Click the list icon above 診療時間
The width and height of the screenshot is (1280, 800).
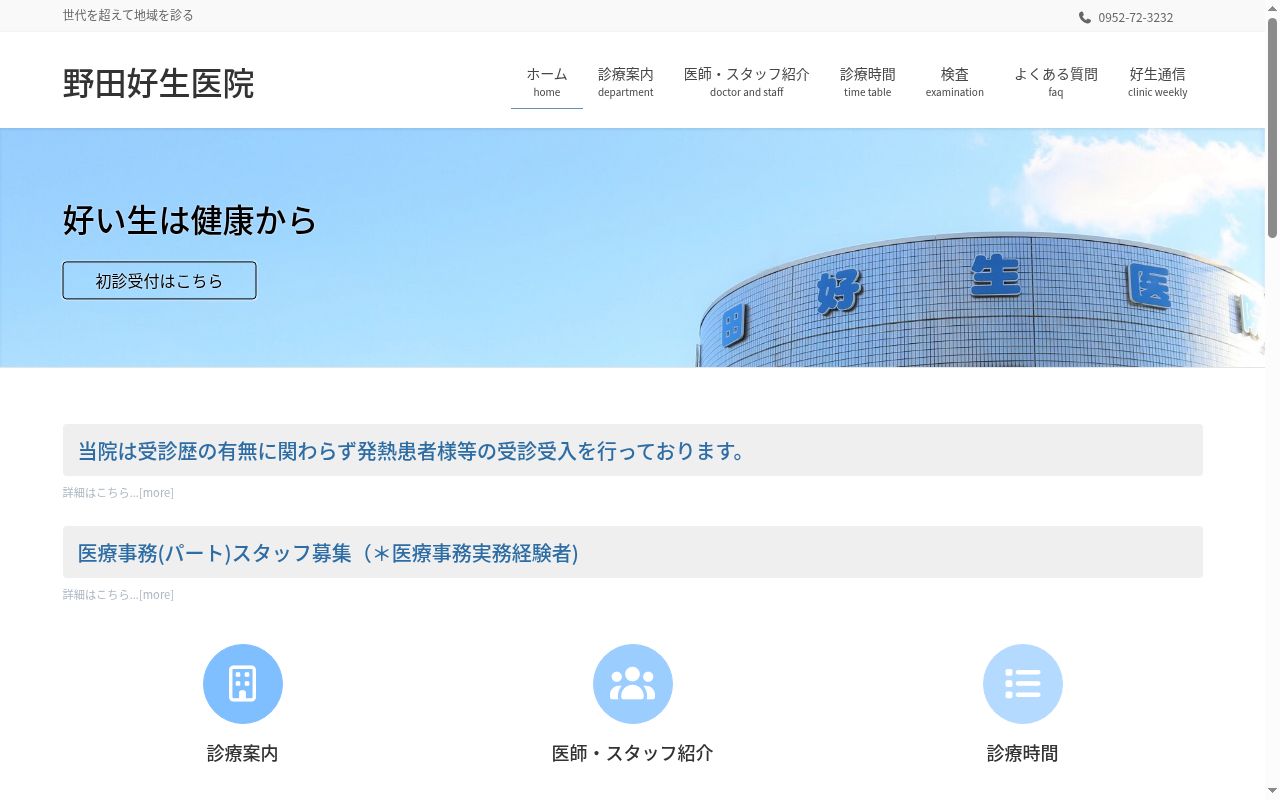1023,684
